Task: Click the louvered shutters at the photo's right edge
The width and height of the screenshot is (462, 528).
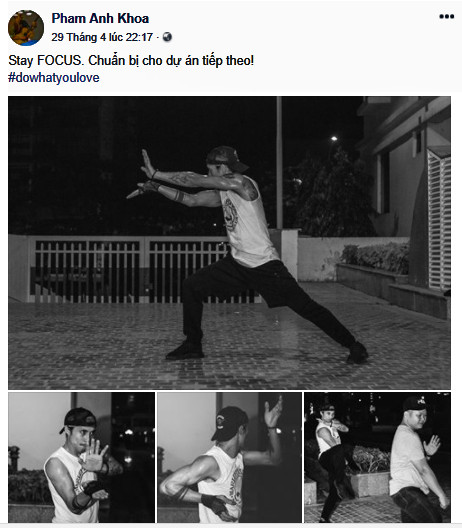Action: pos(439,221)
